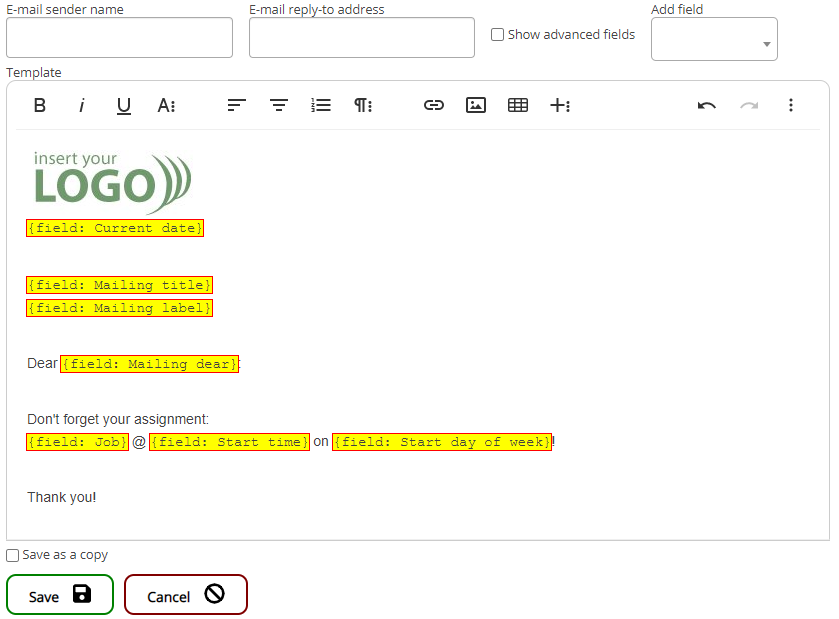839x619 pixels.
Task: Open the more options vertical ellipsis menu
Action: 791,105
